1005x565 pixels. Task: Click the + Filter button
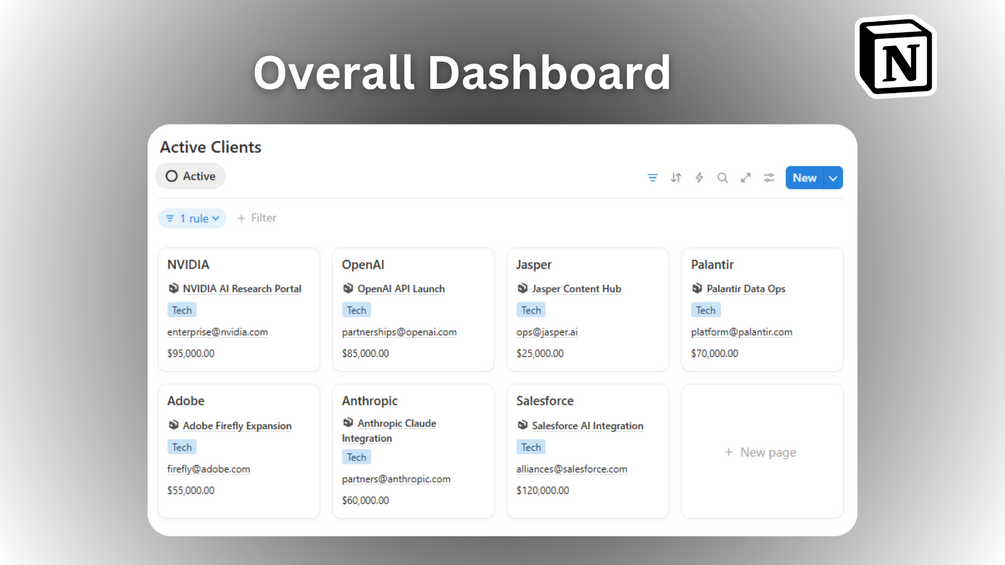tap(256, 218)
